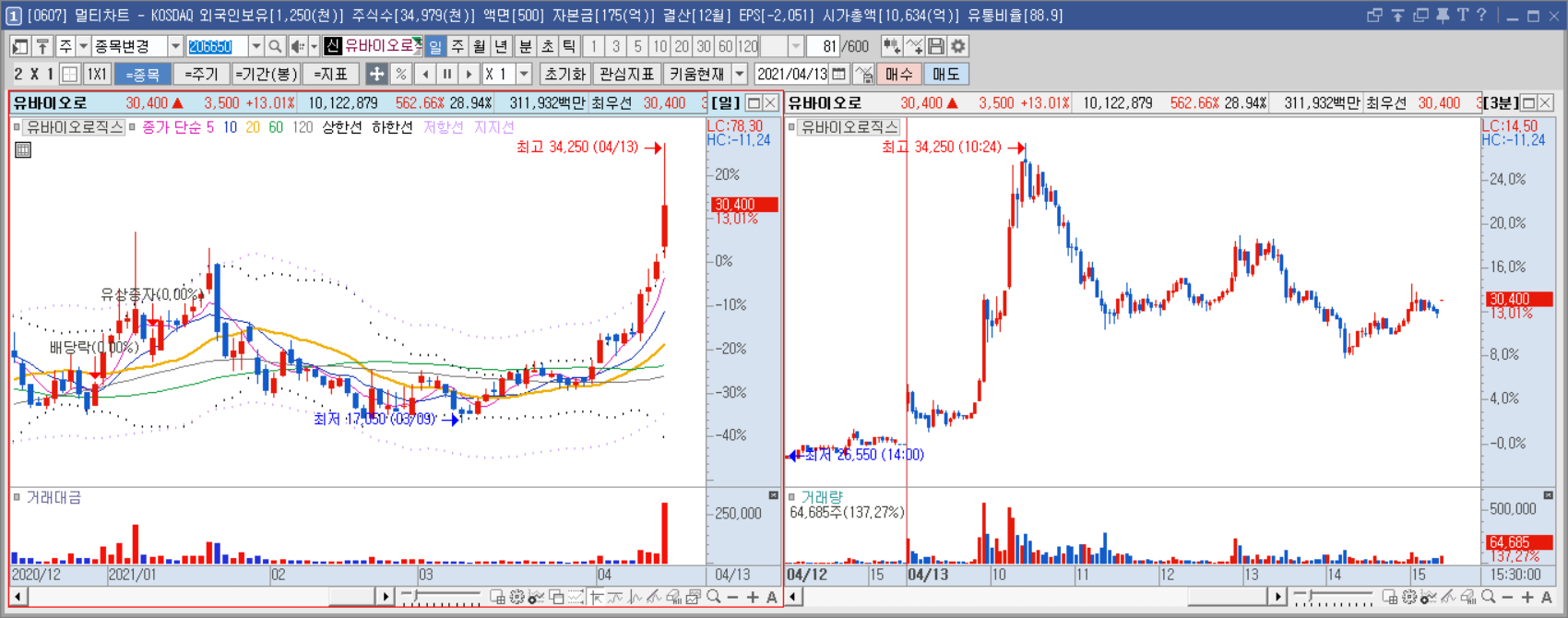Toggle the =주기 sync button
The height and width of the screenshot is (618, 1568).
201,74
